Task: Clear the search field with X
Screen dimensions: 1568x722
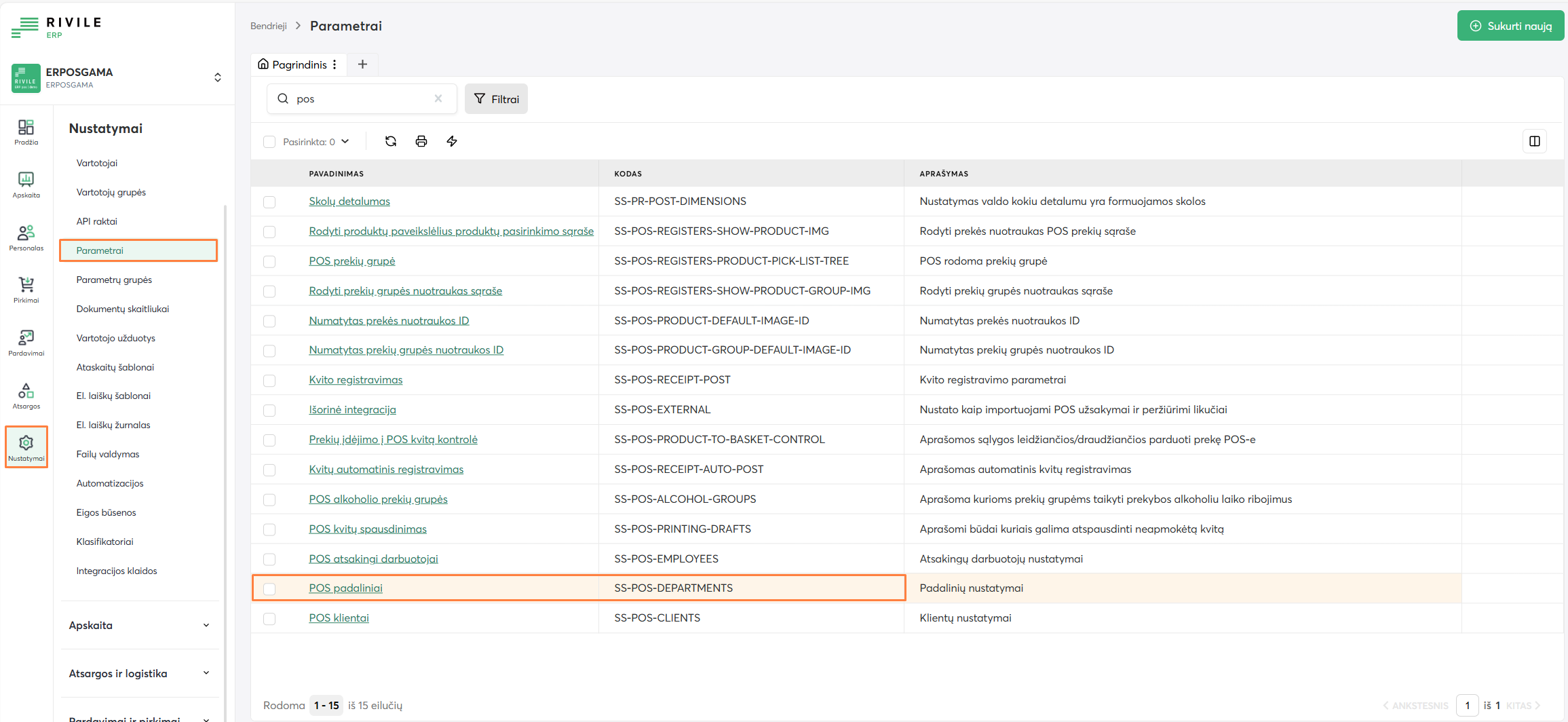Action: (438, 99)
